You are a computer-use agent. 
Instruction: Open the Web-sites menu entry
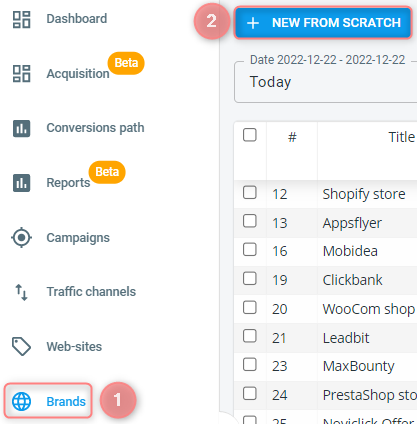(74, 347)
